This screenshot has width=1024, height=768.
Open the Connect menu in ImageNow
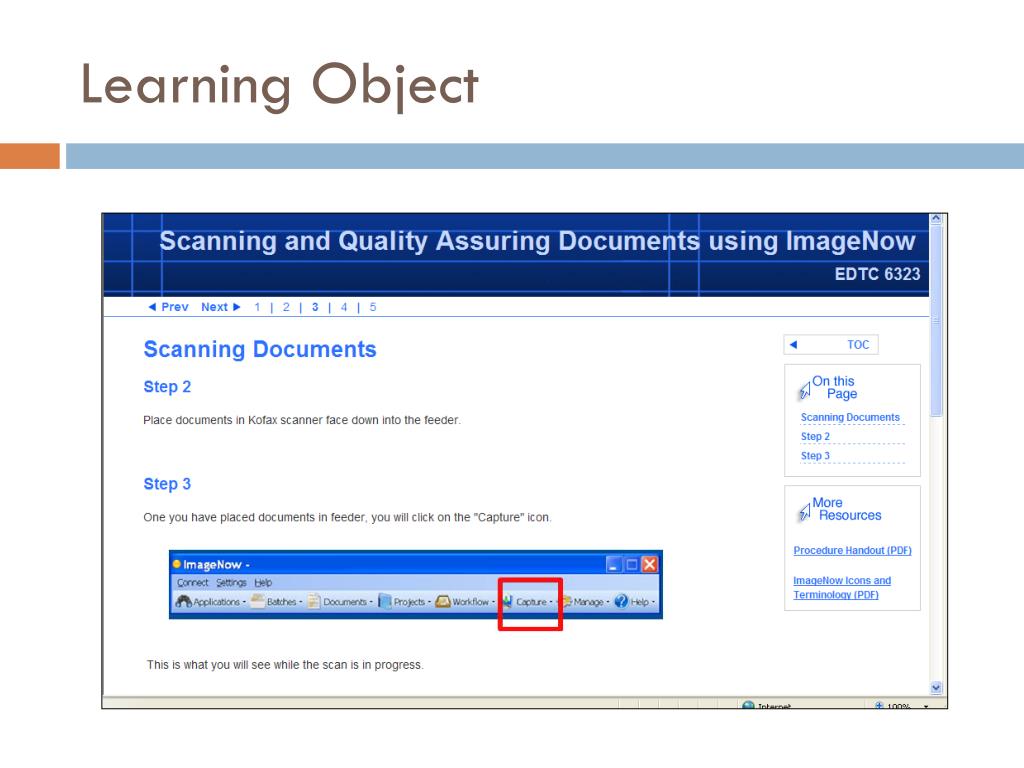pyautogui.click(x=192, y=583)
